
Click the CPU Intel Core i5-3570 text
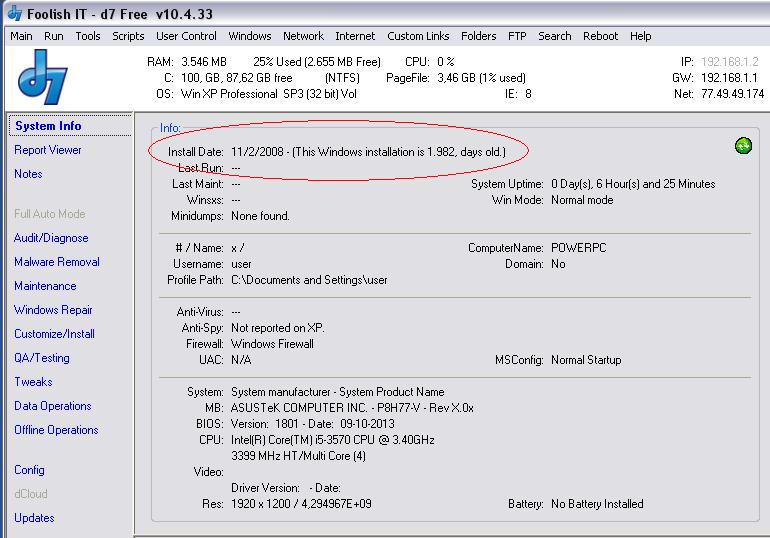point(332,440)
